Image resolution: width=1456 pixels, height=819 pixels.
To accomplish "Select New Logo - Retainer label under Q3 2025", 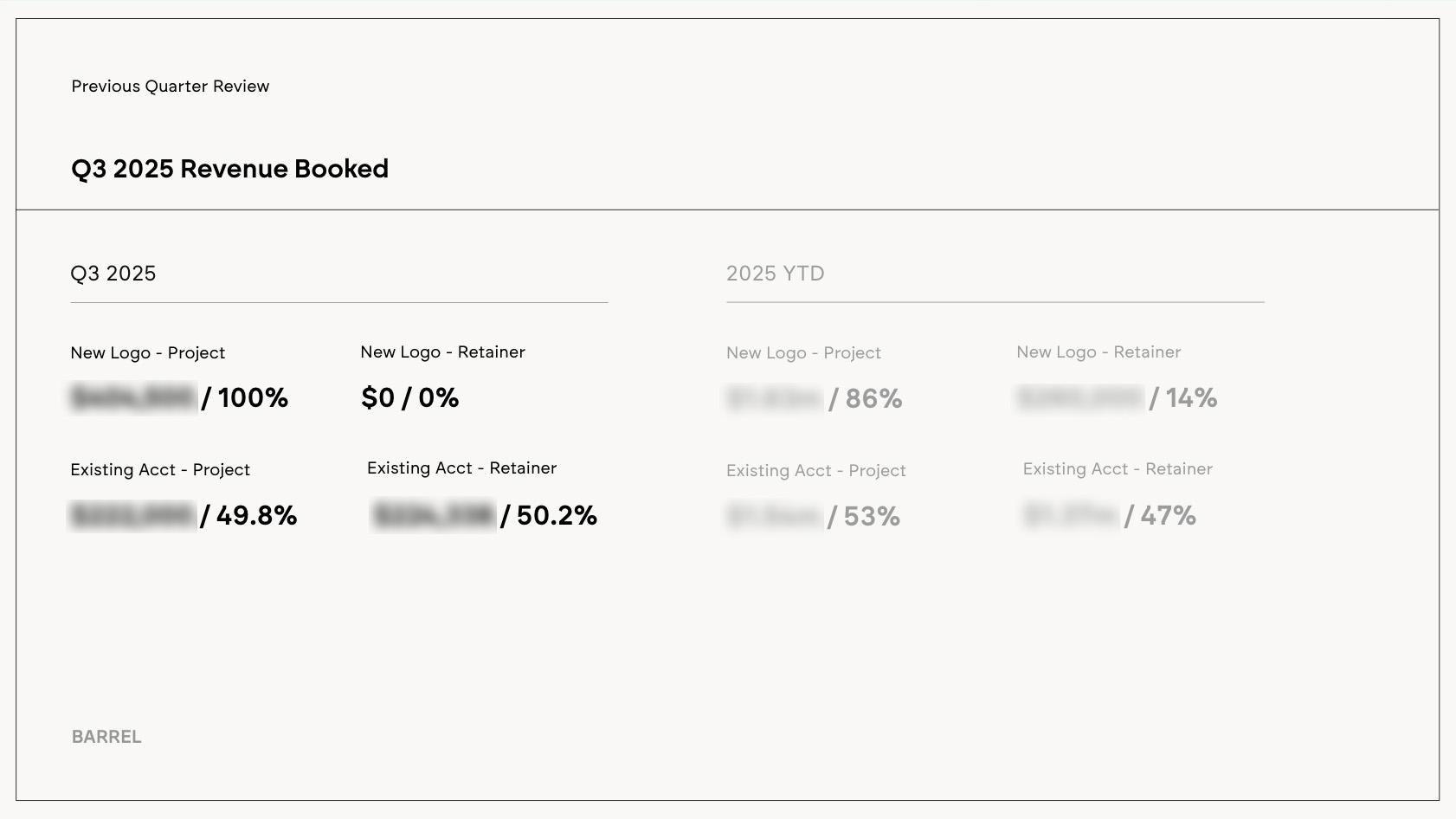I will (442, 352).
